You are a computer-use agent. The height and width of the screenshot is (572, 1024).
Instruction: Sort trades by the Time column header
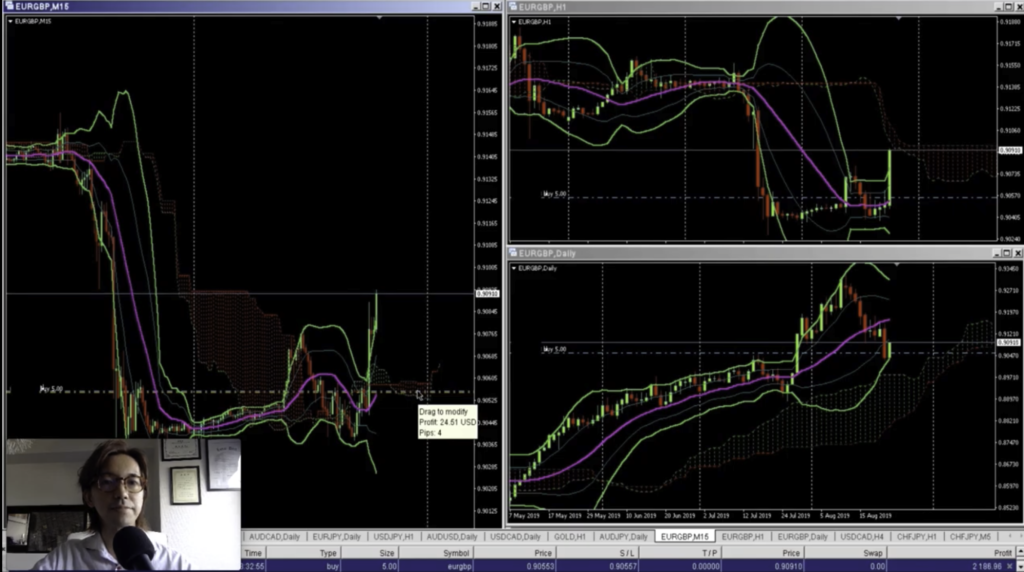click(x=253, y=553)
